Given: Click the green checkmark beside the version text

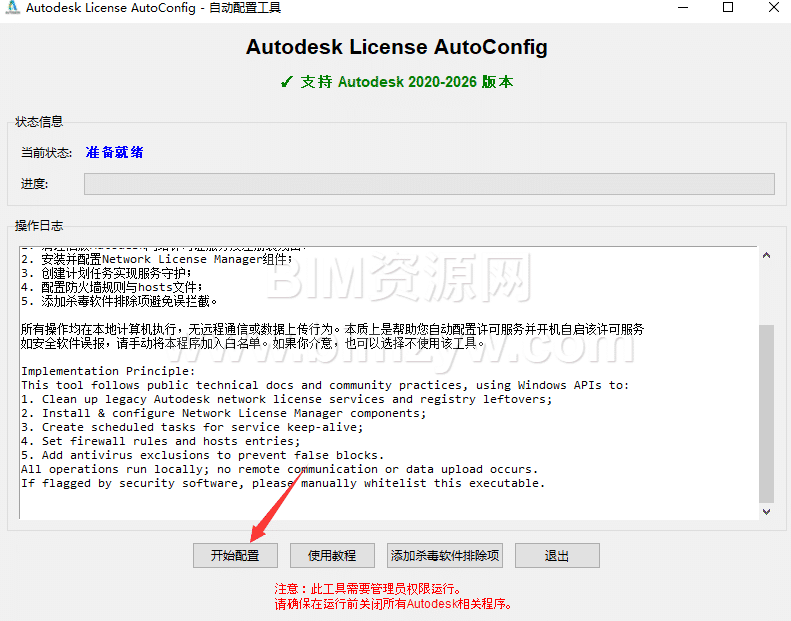Looking at the screenshot, I should (x=287, y=82).
